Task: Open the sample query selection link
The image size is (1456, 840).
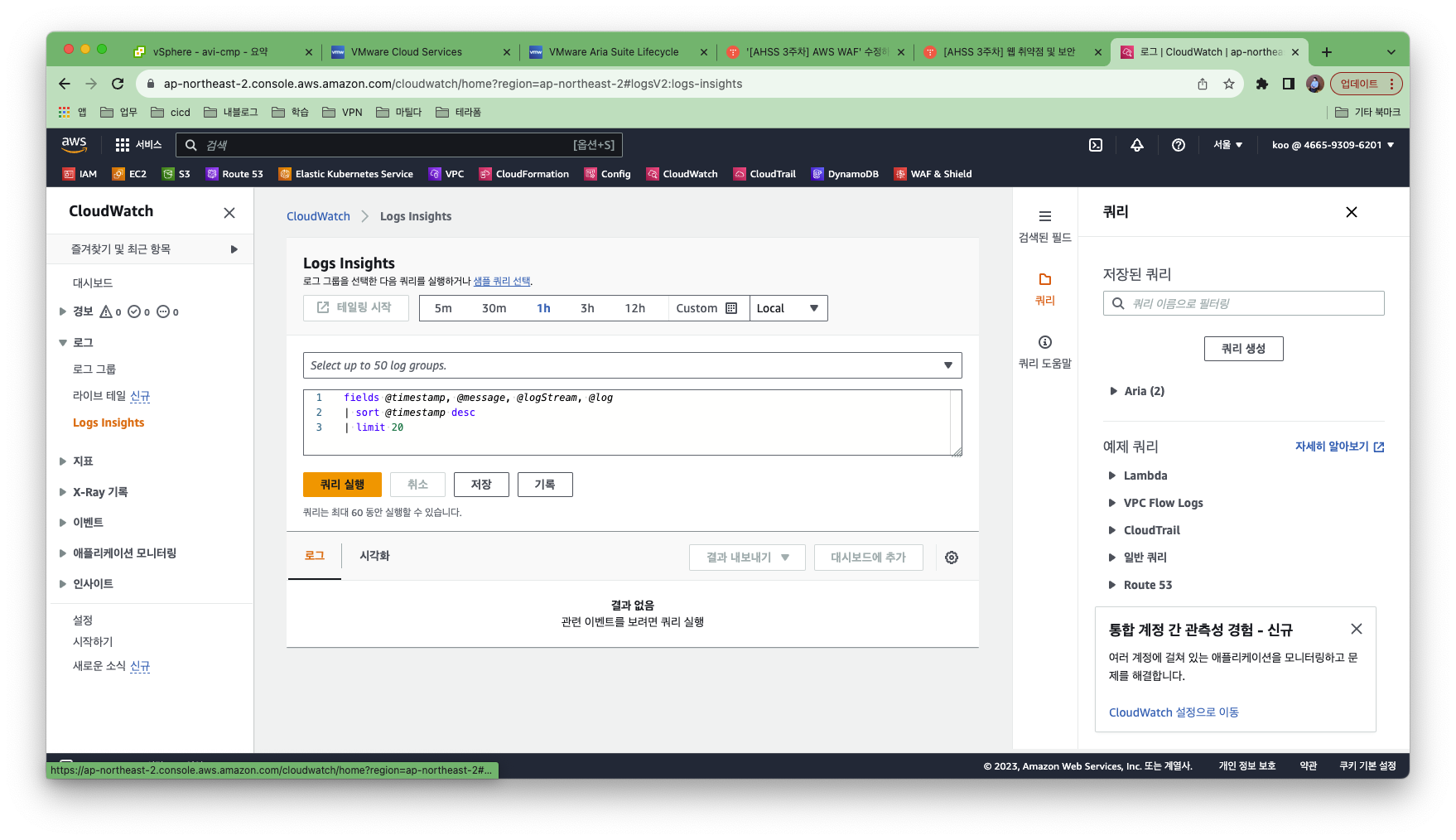Action: pyautogui.click(x=502, y=282)
